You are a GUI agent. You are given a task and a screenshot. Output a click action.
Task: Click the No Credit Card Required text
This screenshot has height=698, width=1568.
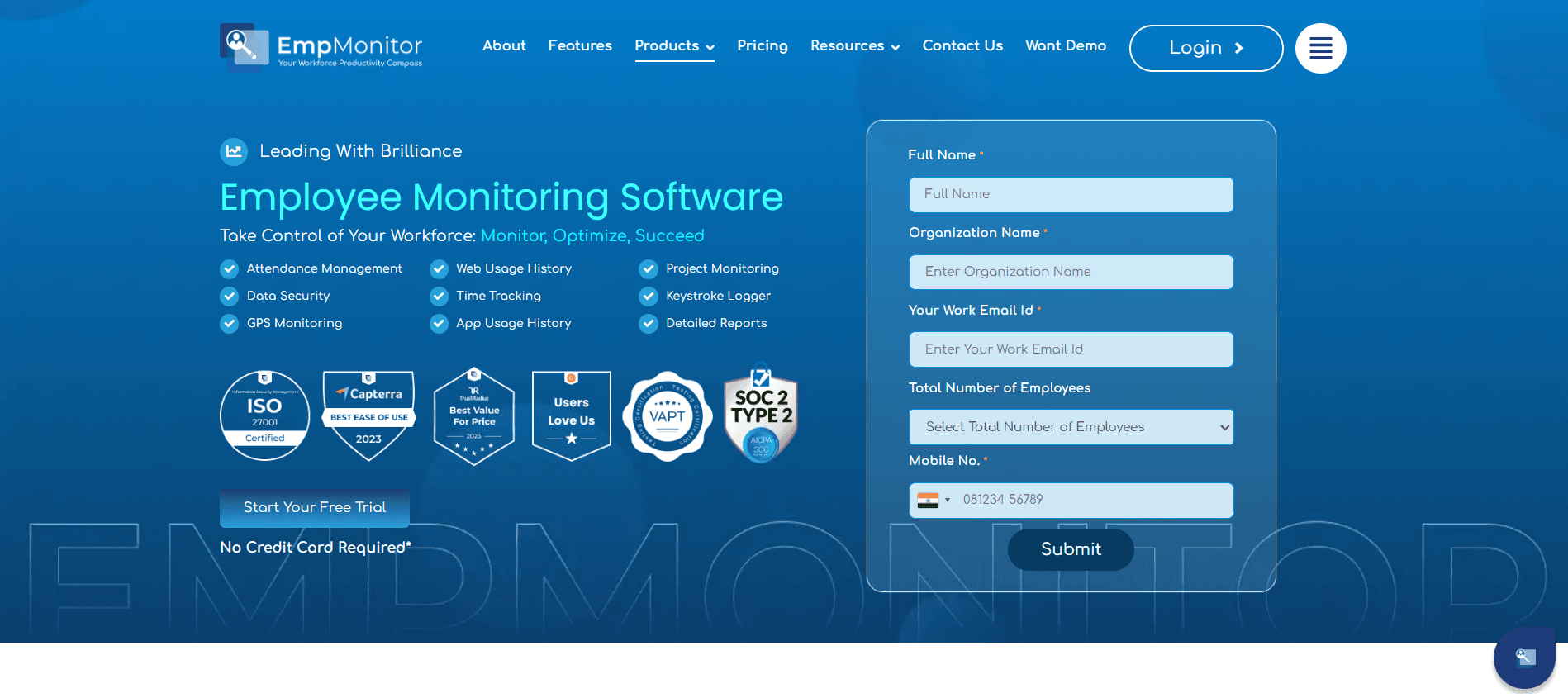pyautogui.click(x=316, y=547)
